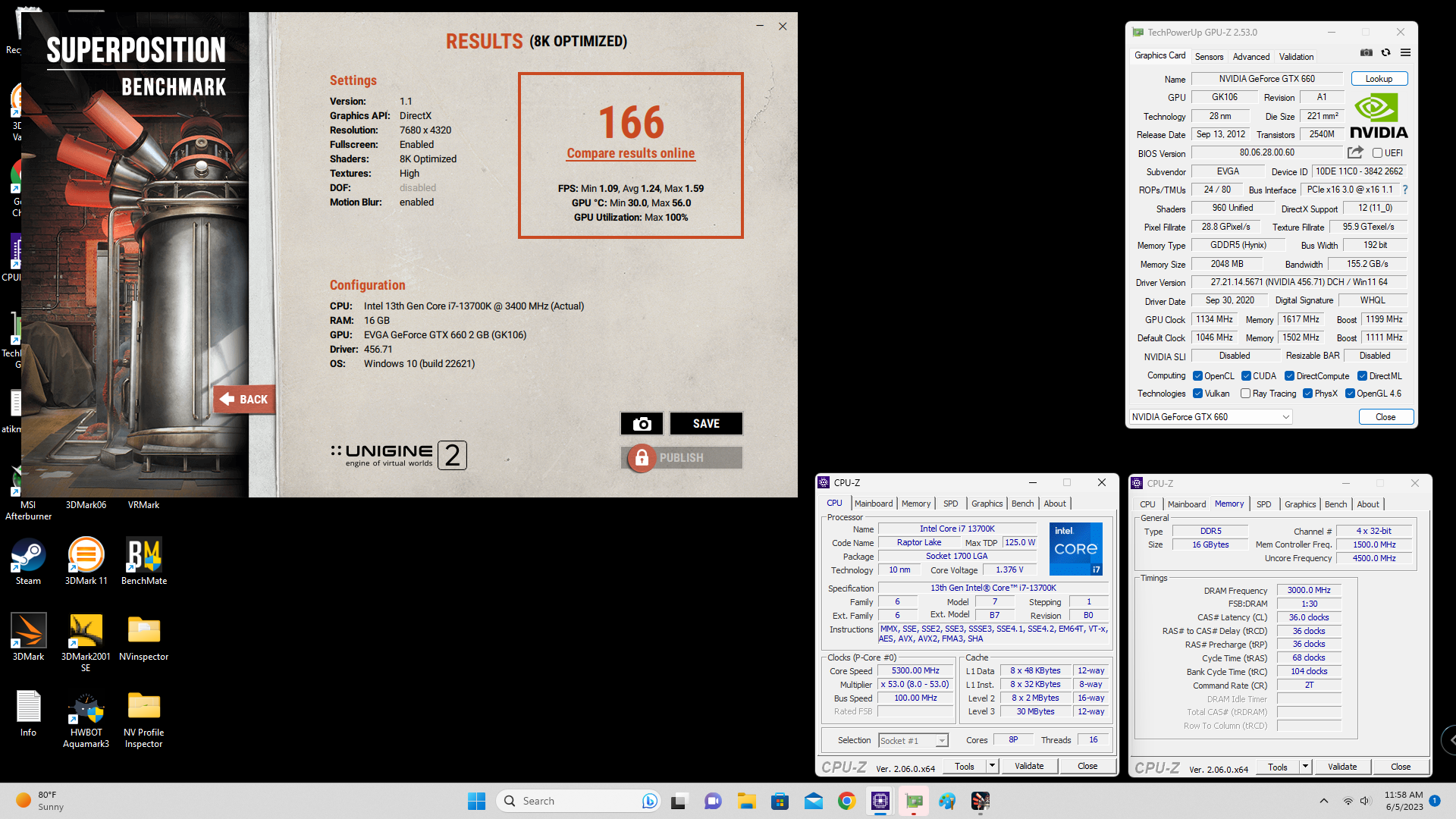
Task: Open the 3DMark 11 desktop icon
Action: coord(86,562)
